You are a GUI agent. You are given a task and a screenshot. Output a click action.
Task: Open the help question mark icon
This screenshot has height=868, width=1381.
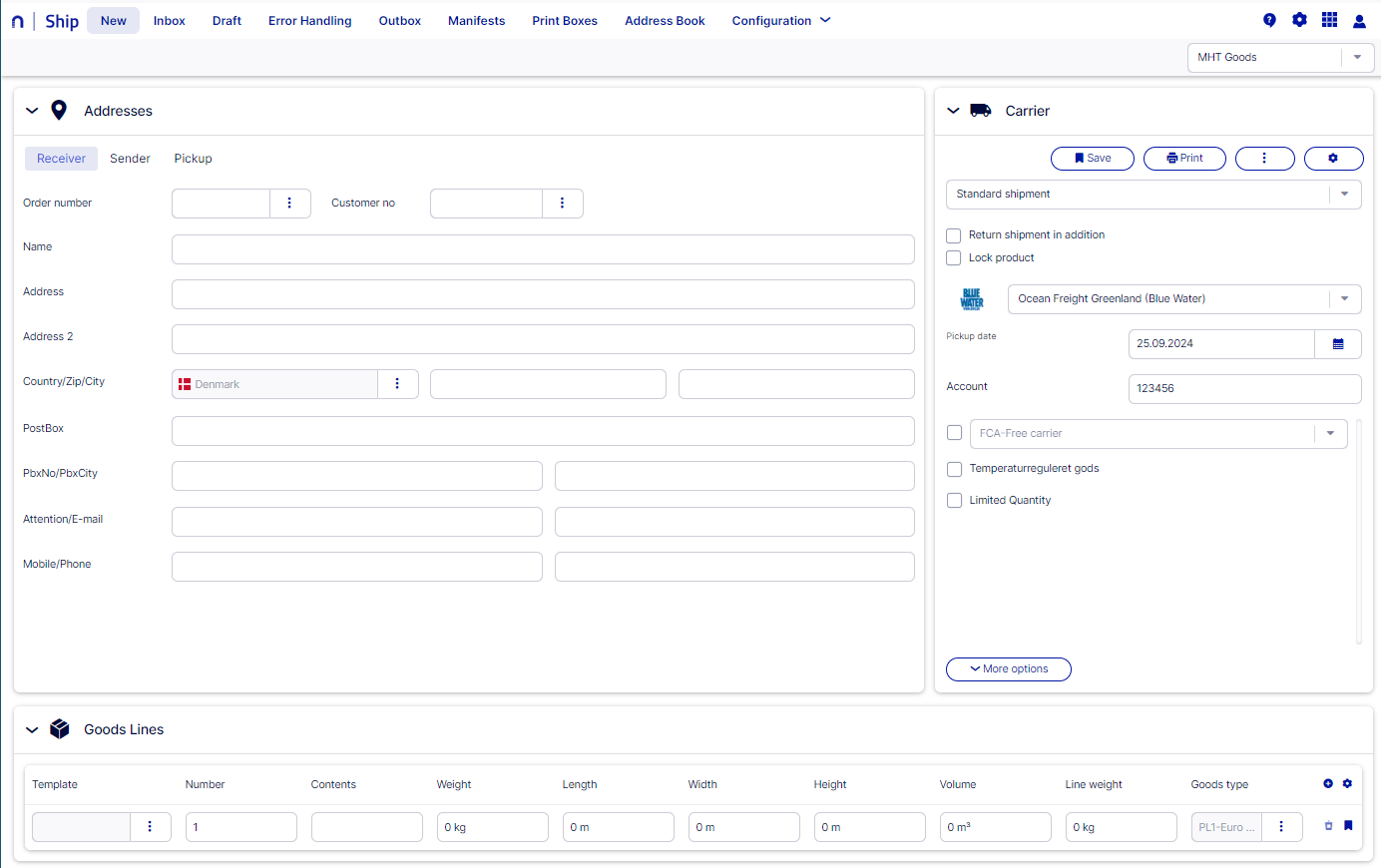1269,20
